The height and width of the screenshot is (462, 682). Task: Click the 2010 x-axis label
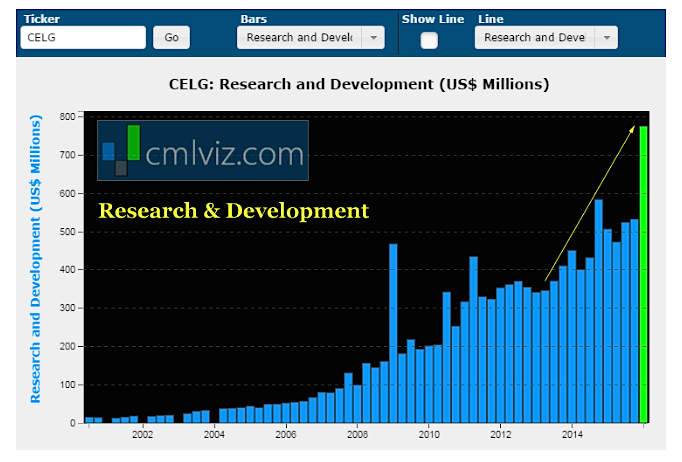pos(429,435)
